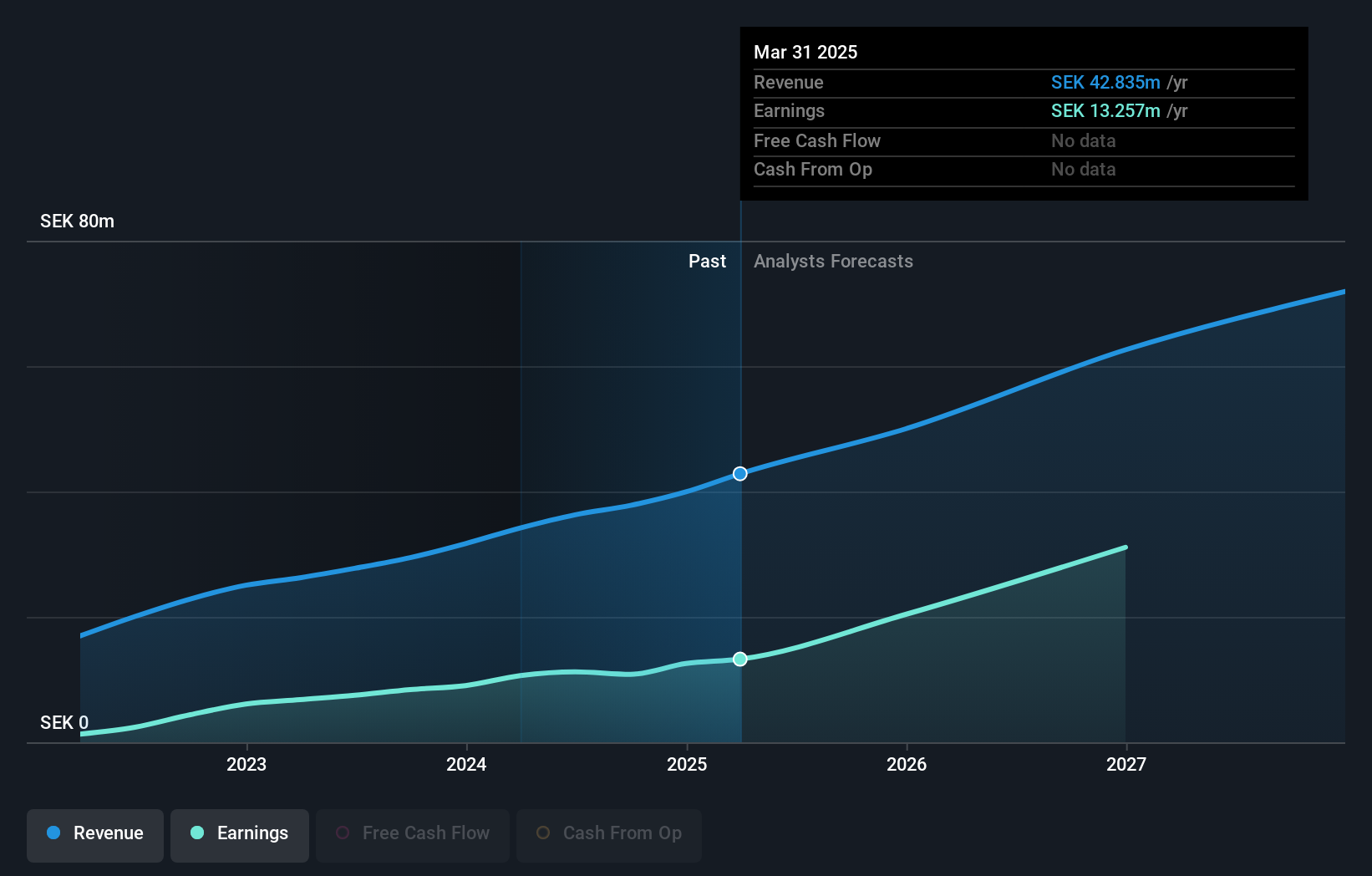Click the Earnings data point marker on chart
This screenshot has width=1372, height=876.
click(x=740, y=660)
